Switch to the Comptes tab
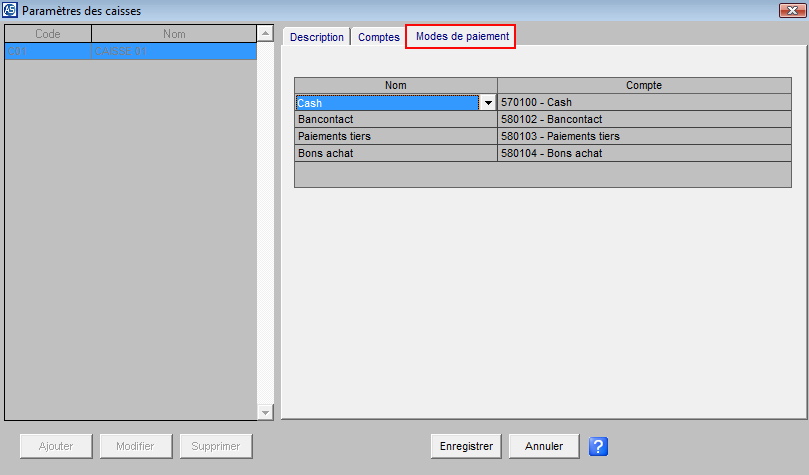The width and height of the screenshot is (809, 475). click(x=379, y=37)
